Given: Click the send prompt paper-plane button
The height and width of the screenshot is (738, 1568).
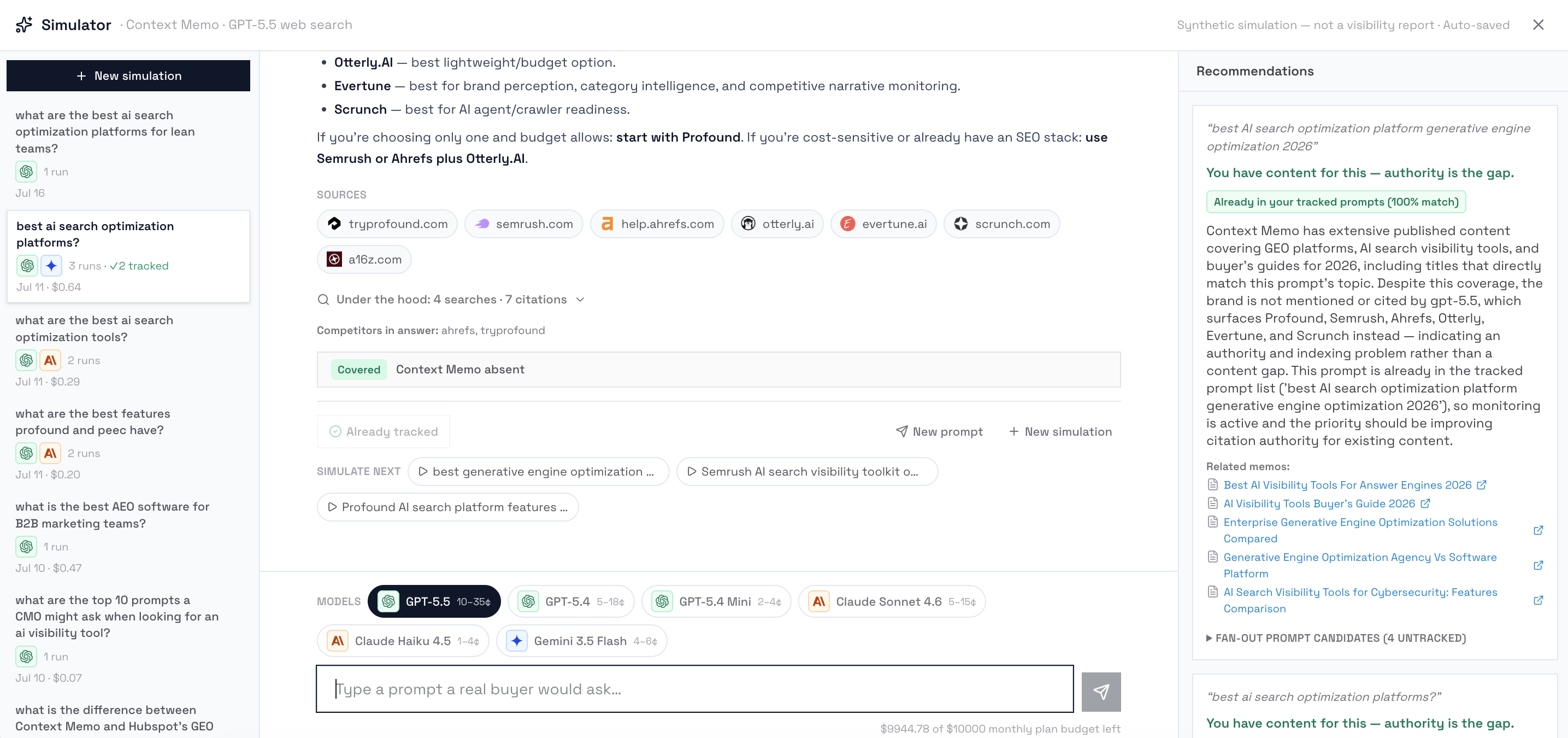Looking at the screenshot, I should [x=1100, y=691].
